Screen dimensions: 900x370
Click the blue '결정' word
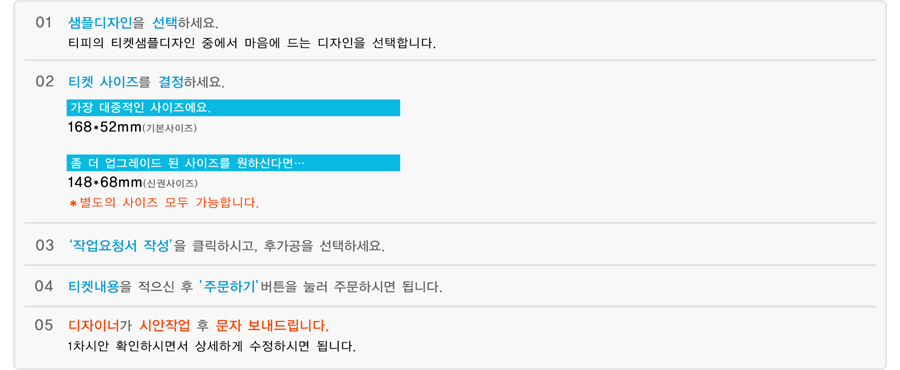click(x=170, y=81)
